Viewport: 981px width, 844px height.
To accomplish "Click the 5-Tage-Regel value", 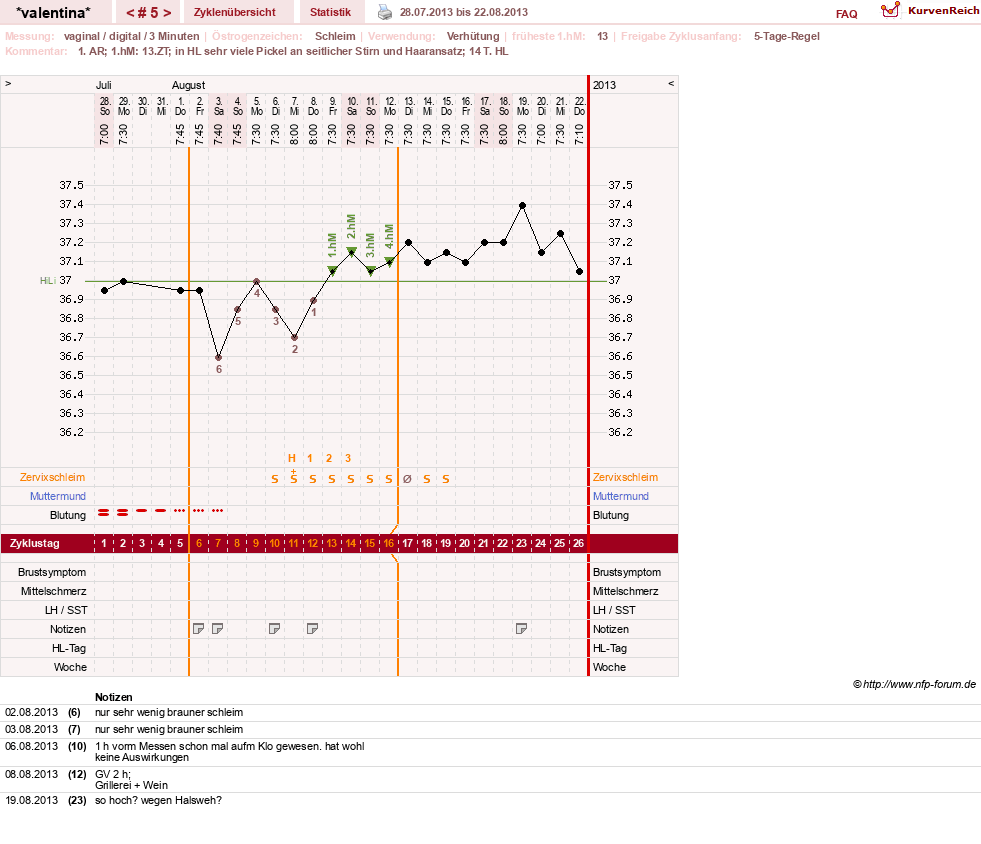I will [x=786, y=36].
